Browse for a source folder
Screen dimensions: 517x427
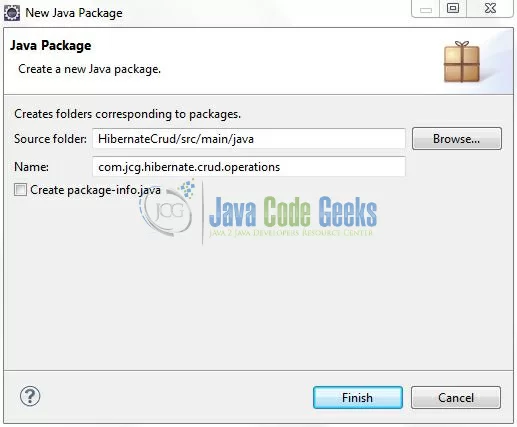click(457, 138)
